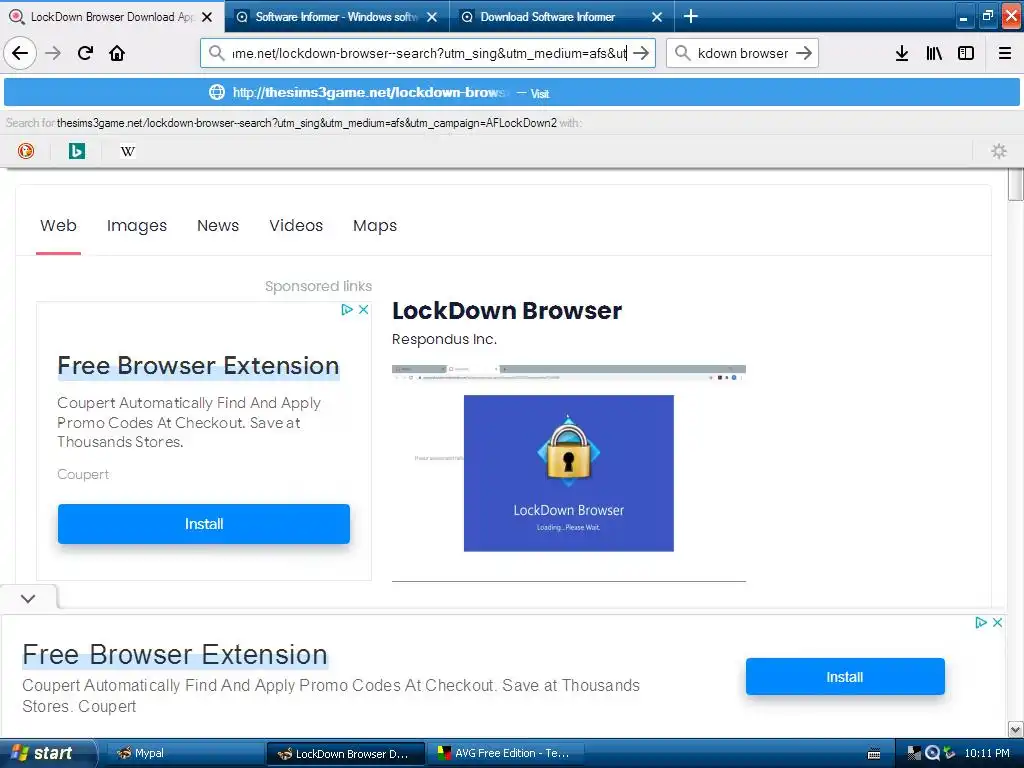The height and width of the screenshot is (768, 1024).
Task: Select the Images search tab
Action: point(136,225)
